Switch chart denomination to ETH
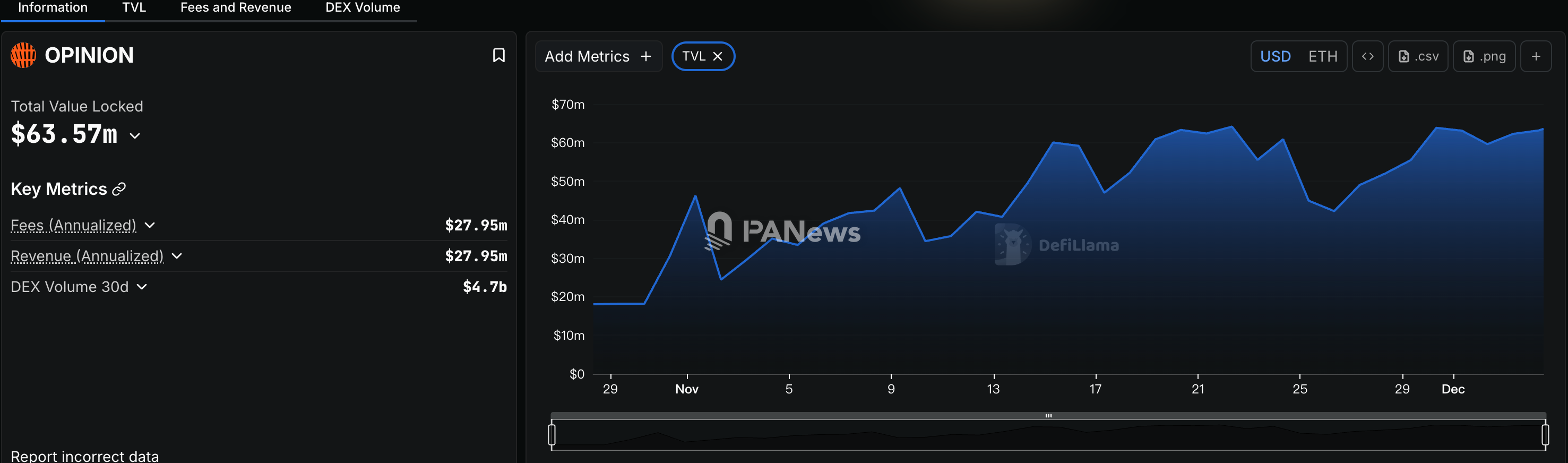 [x=1322, y=57]
